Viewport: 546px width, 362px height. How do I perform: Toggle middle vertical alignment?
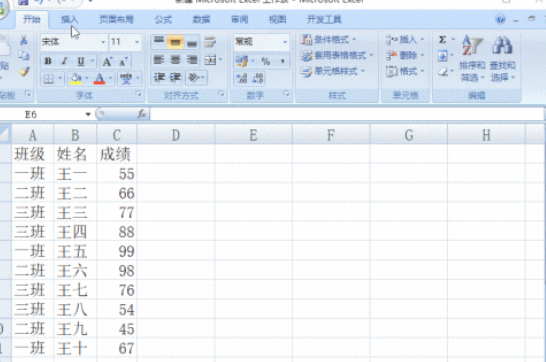(176, 42)
